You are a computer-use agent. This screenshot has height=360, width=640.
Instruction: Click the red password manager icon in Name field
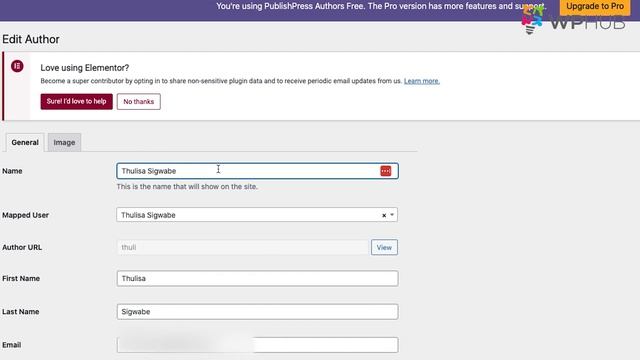386,171
